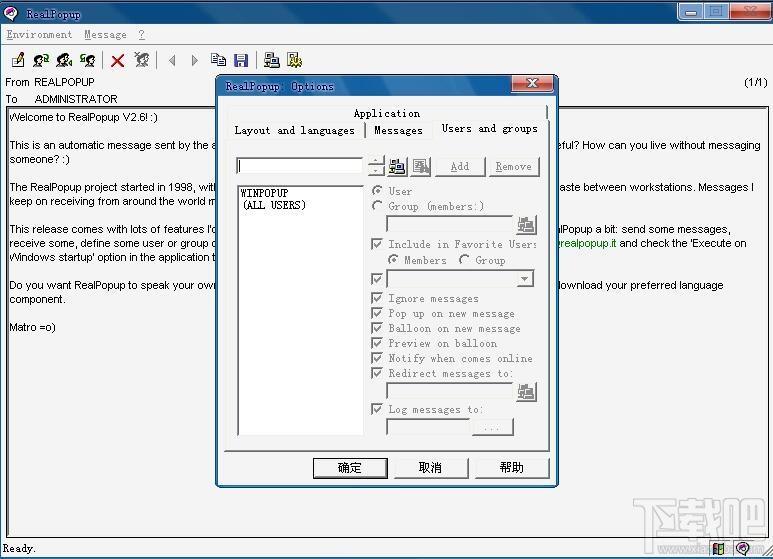This screenshot has width=773, height=559.
Task: Click the Add button
Action: click(460, 167)
